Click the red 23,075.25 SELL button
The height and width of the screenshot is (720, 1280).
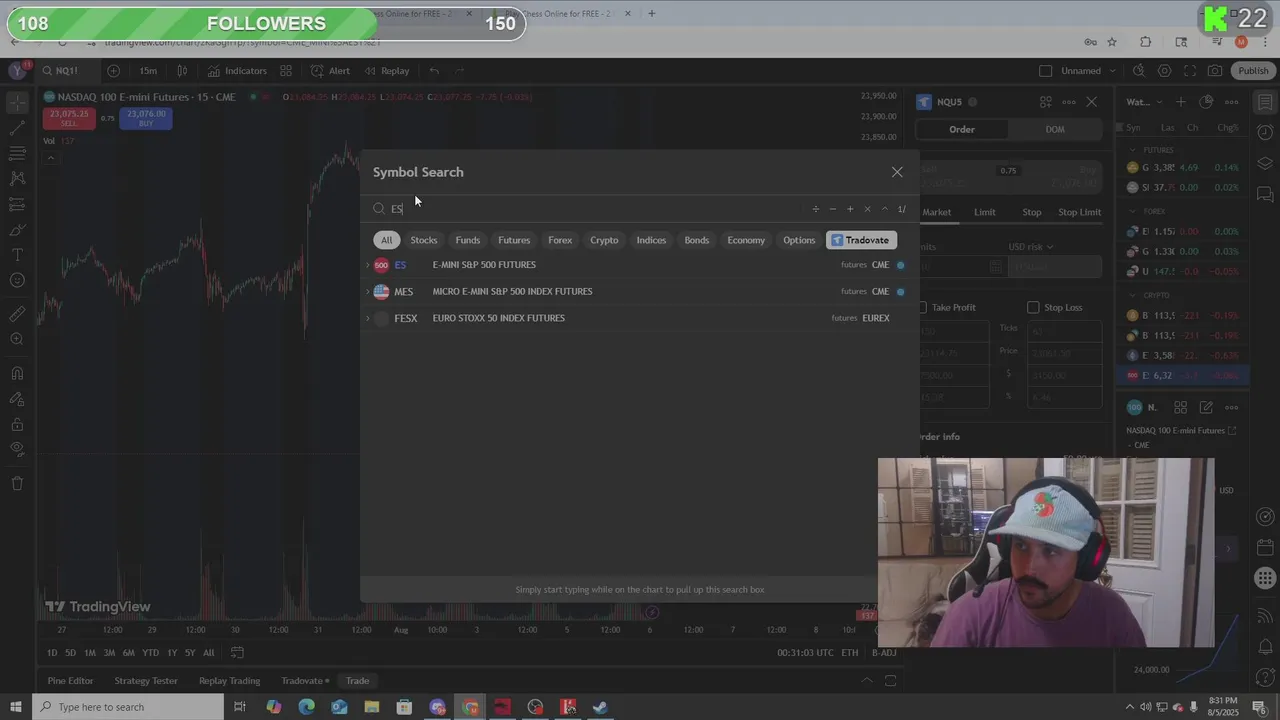[x=68, y=118]
